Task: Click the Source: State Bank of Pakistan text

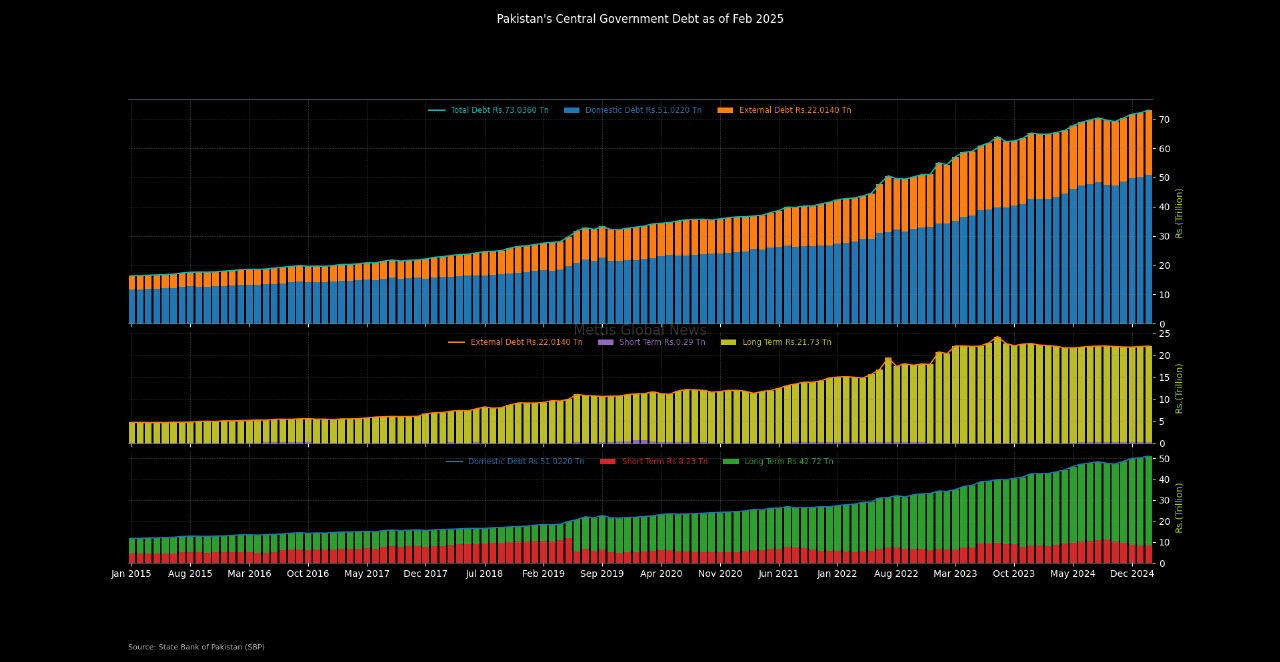Action: click(196, 647)
